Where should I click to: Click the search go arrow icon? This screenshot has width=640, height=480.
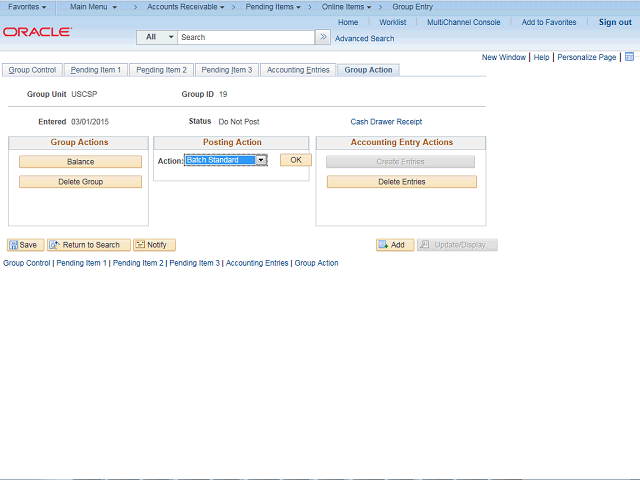[323, 37]
